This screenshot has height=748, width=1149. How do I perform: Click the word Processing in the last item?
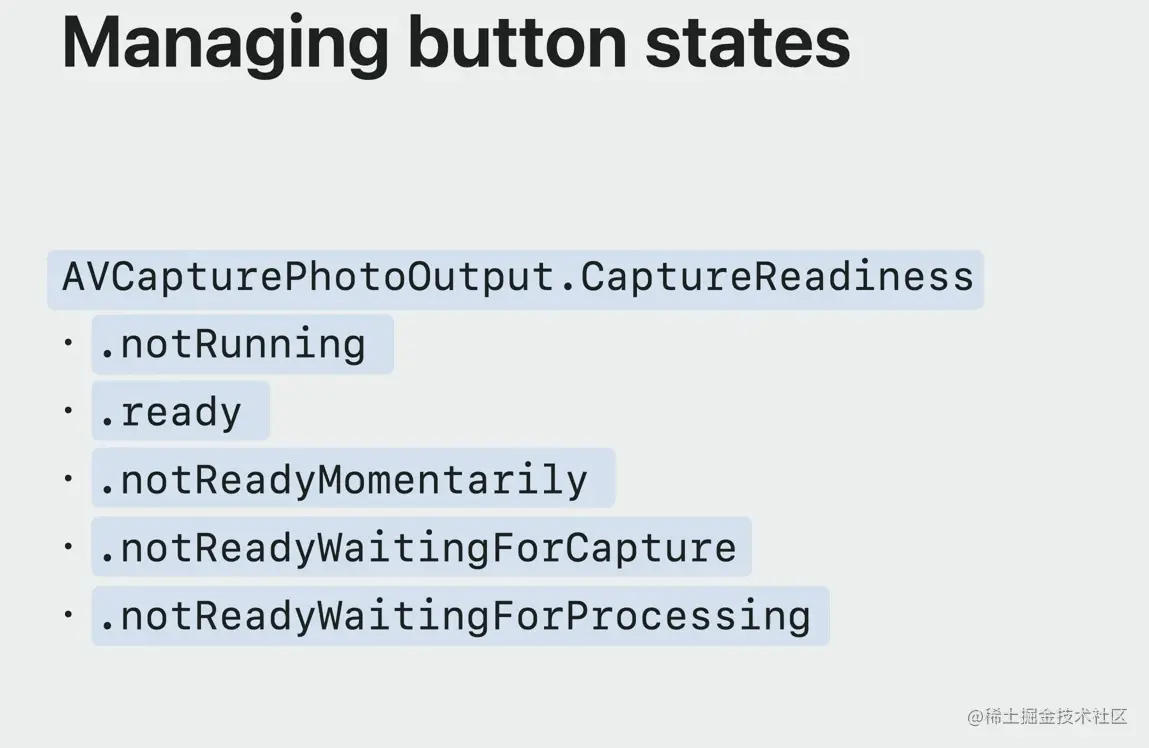point(688,616)
